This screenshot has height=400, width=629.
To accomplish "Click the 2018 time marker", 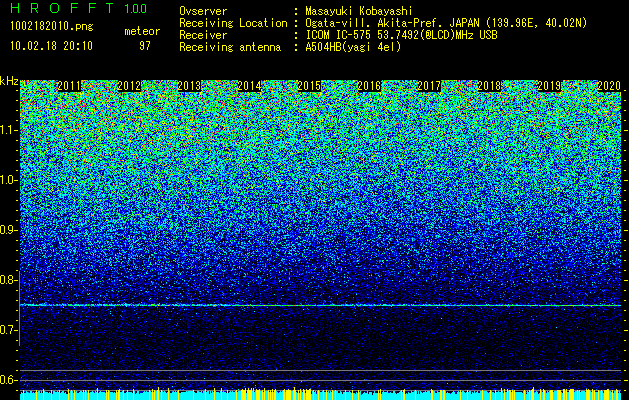I will click(x=489, y=86).
